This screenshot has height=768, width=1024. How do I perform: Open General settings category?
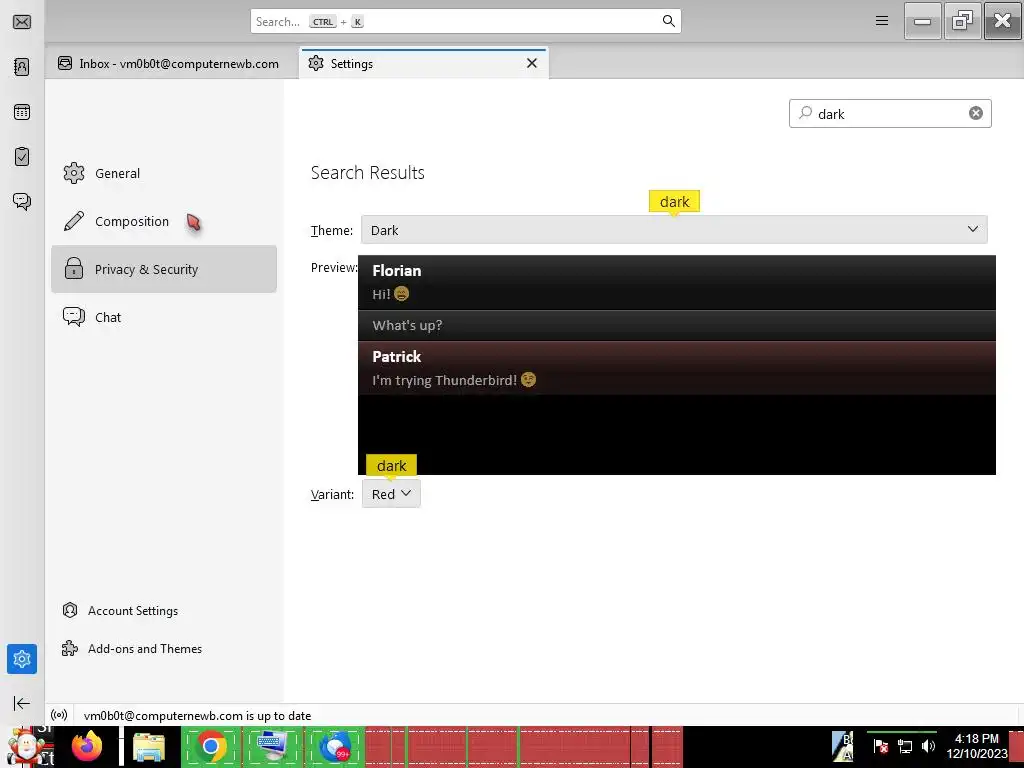164,173
